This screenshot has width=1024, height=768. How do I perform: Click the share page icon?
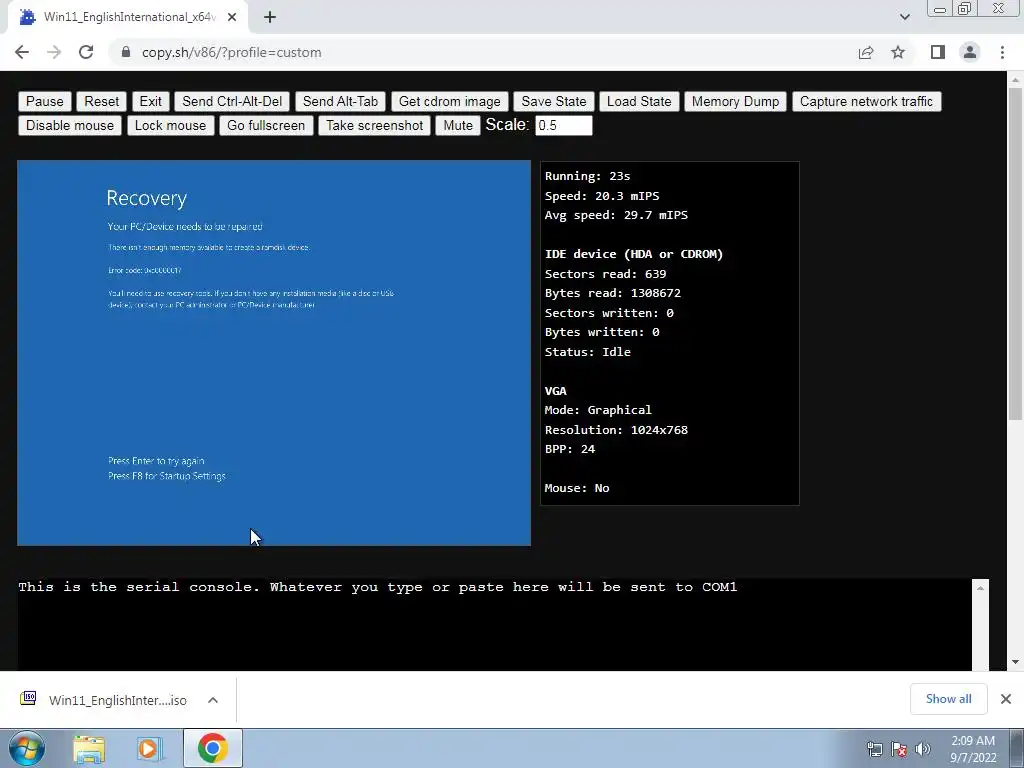click(866, 52)
